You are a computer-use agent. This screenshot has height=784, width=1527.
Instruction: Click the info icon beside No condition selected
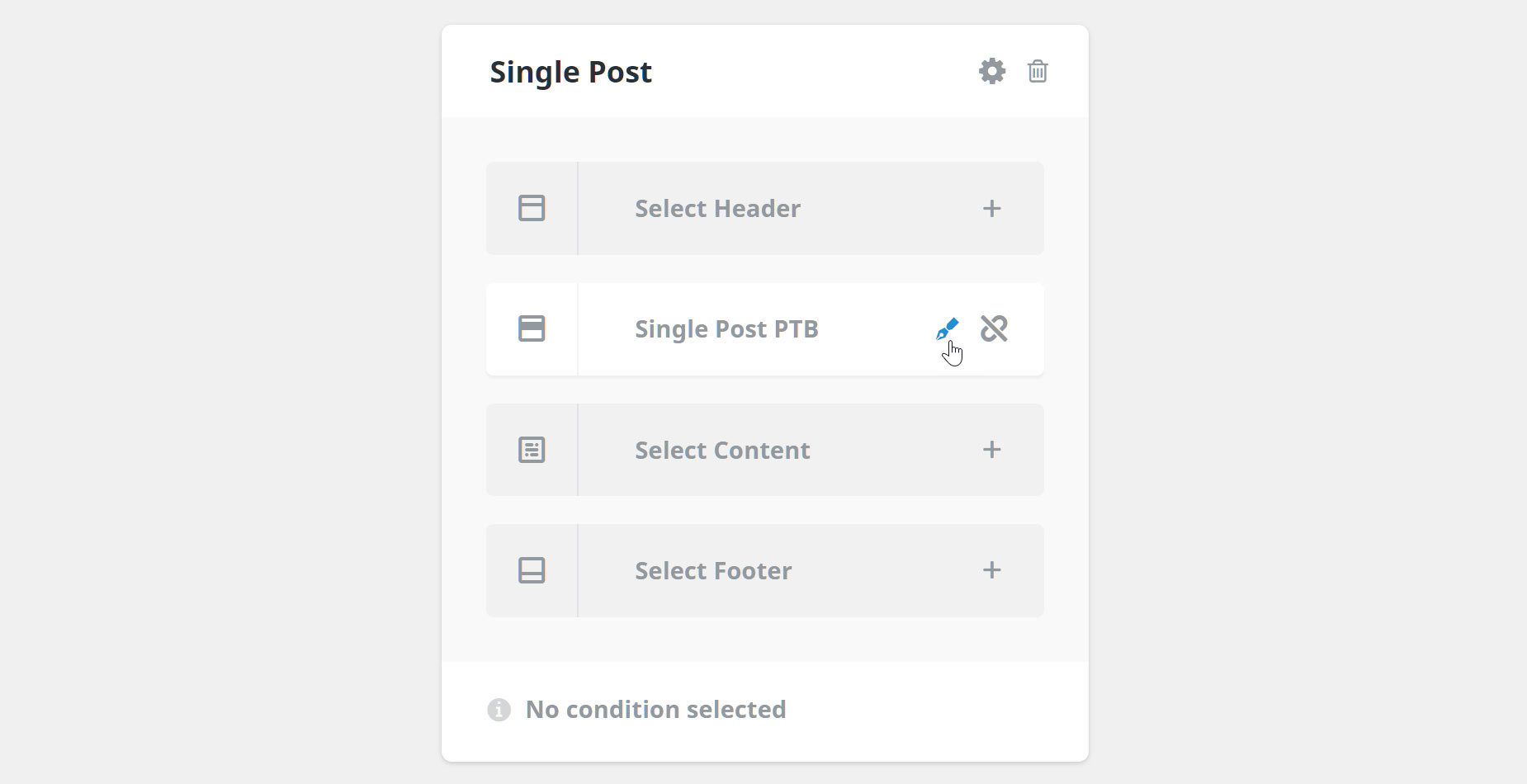499,710
